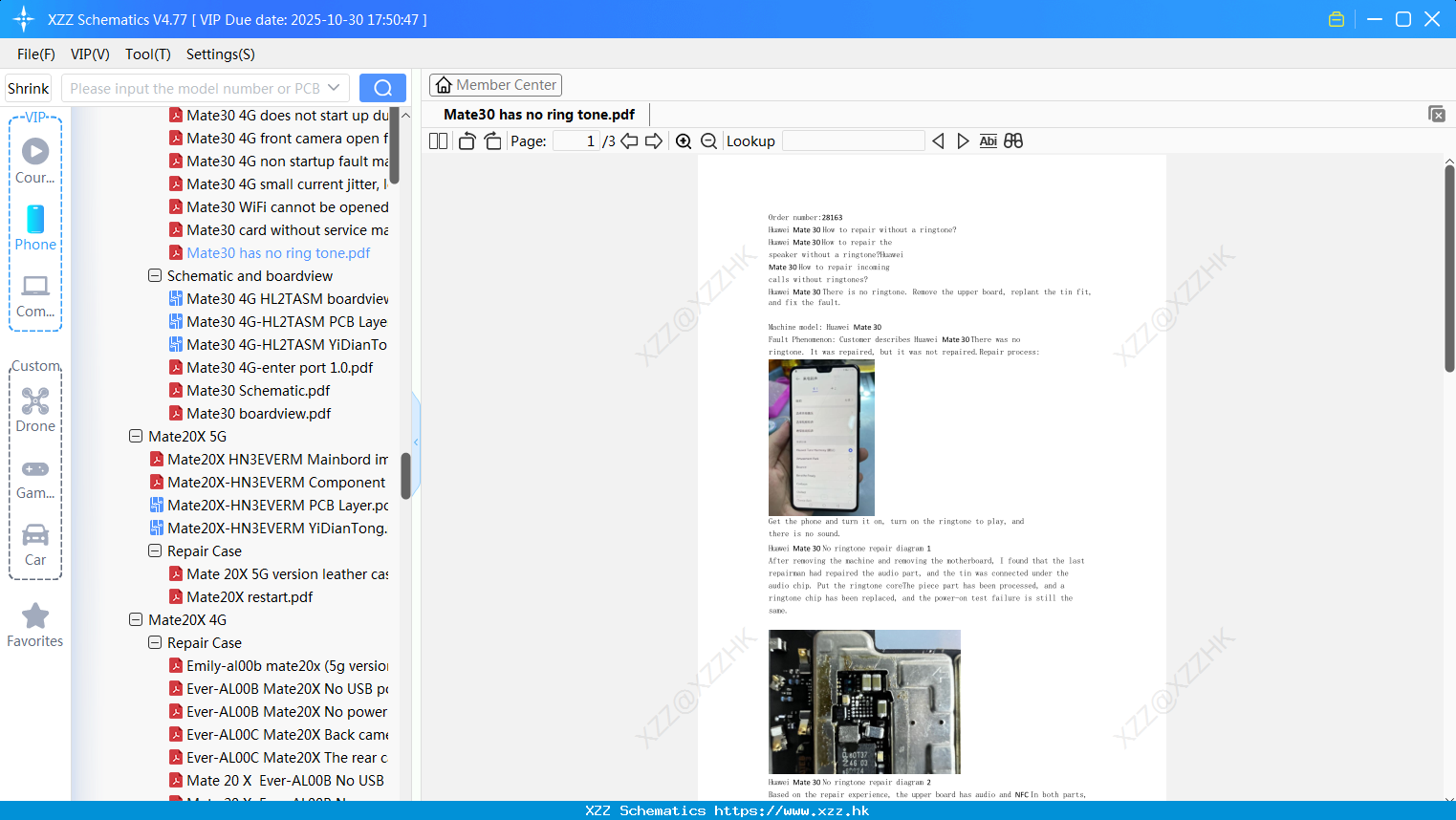This screenshot has height=820, width=1456.
Task: Go to previous page arrow
Action: (x=629, y=141)
